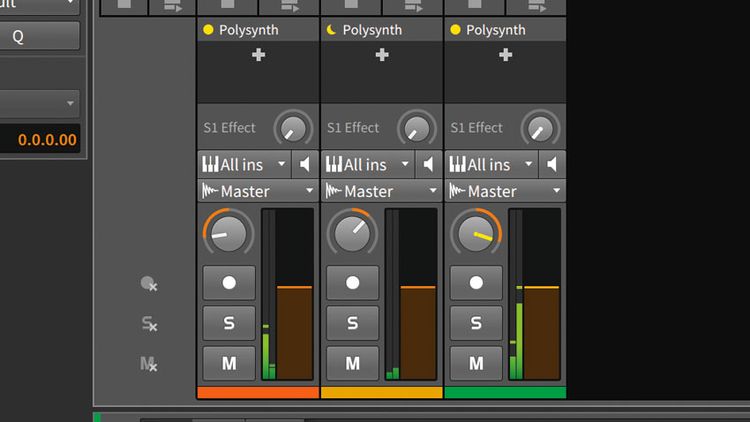Screen dimensions: 750x422
Task: Switch green track playback to arranger
Action: click(x=536, y=6)
